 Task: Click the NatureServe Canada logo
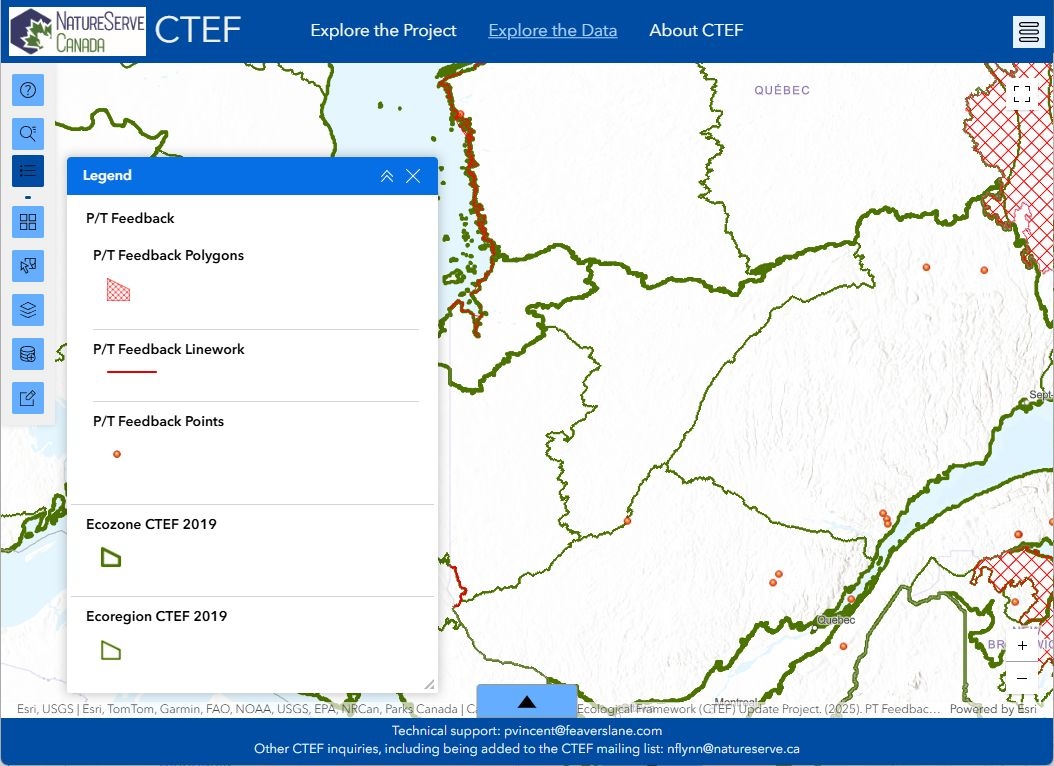point(77,31)
